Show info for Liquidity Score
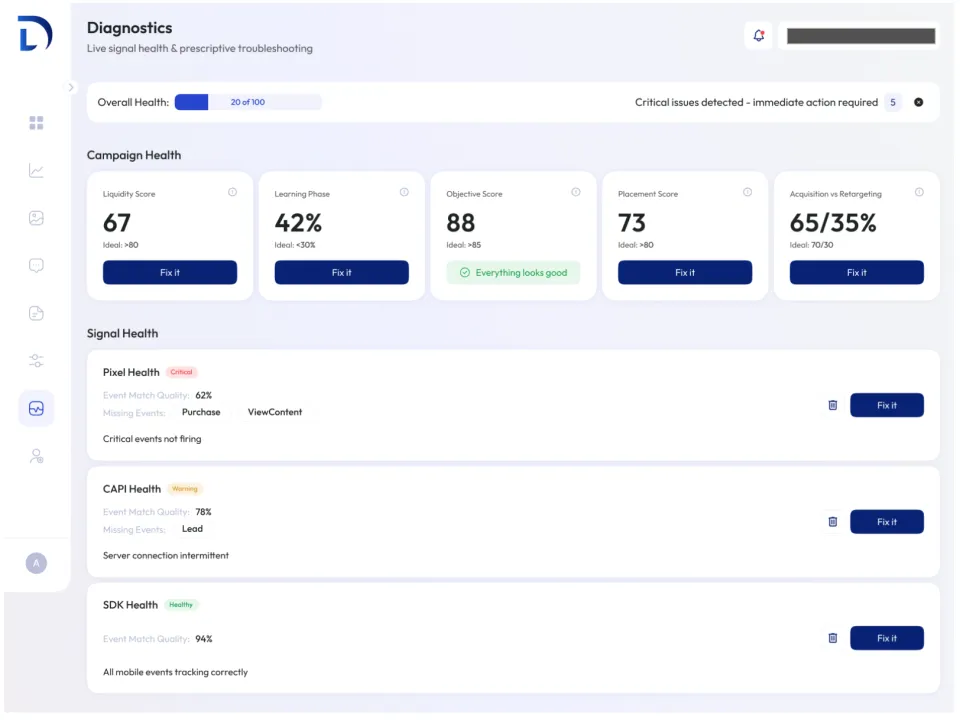The image size is (960, 720). click(x=233, y=192)
